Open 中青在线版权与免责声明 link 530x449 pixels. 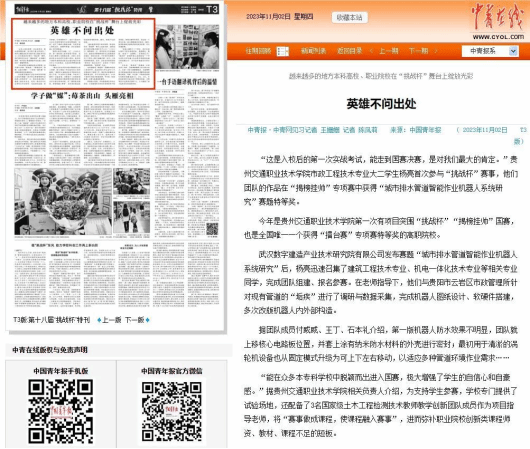[x=50, y=350]
